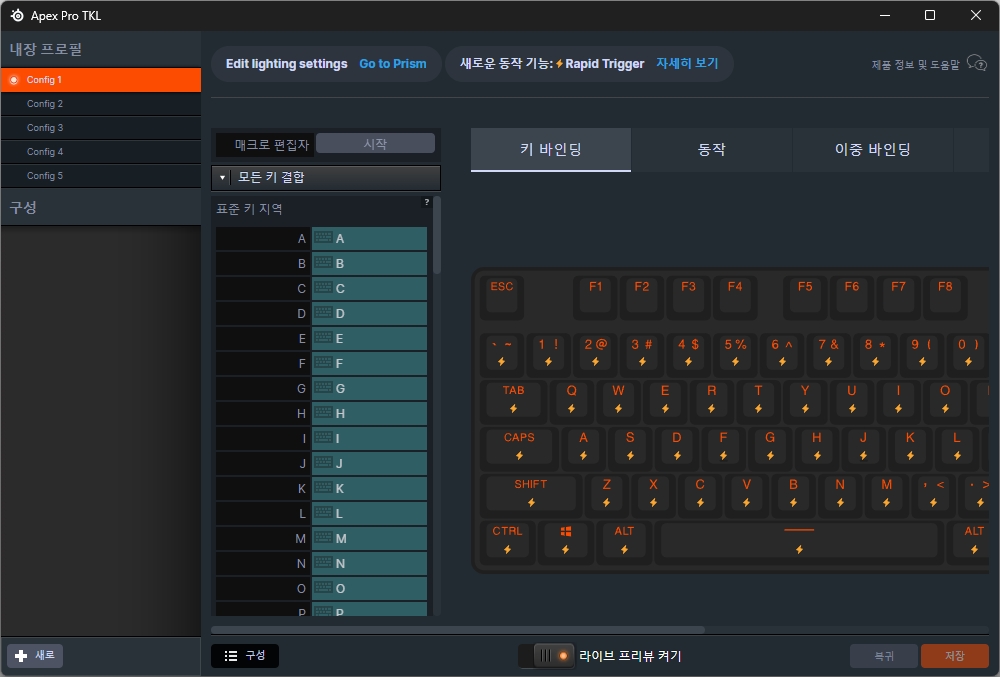Select the tilde key on keyboard layout
This screenshot has height=677, width=1000.
[x=502, y=353]
